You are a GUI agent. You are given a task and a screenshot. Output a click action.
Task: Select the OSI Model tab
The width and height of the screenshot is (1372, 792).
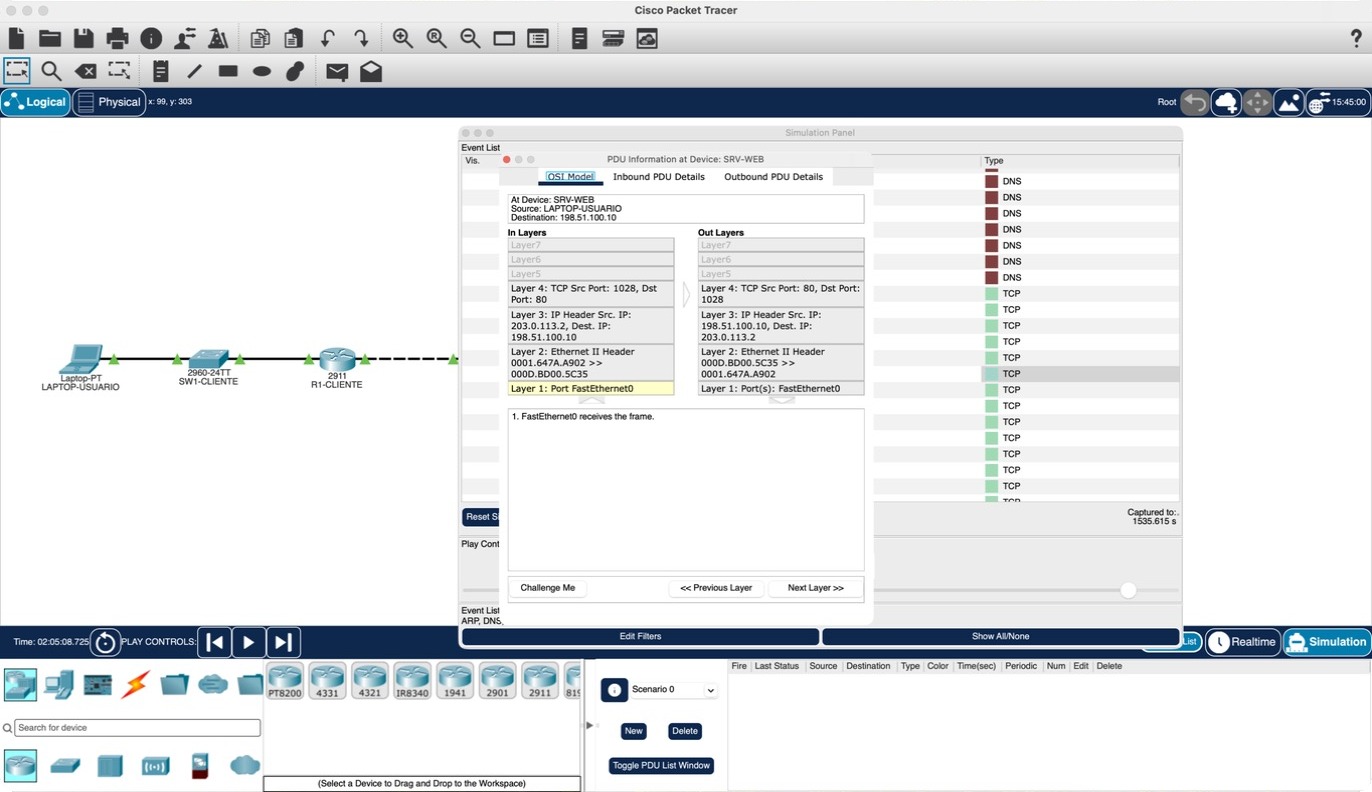(571, 177)
